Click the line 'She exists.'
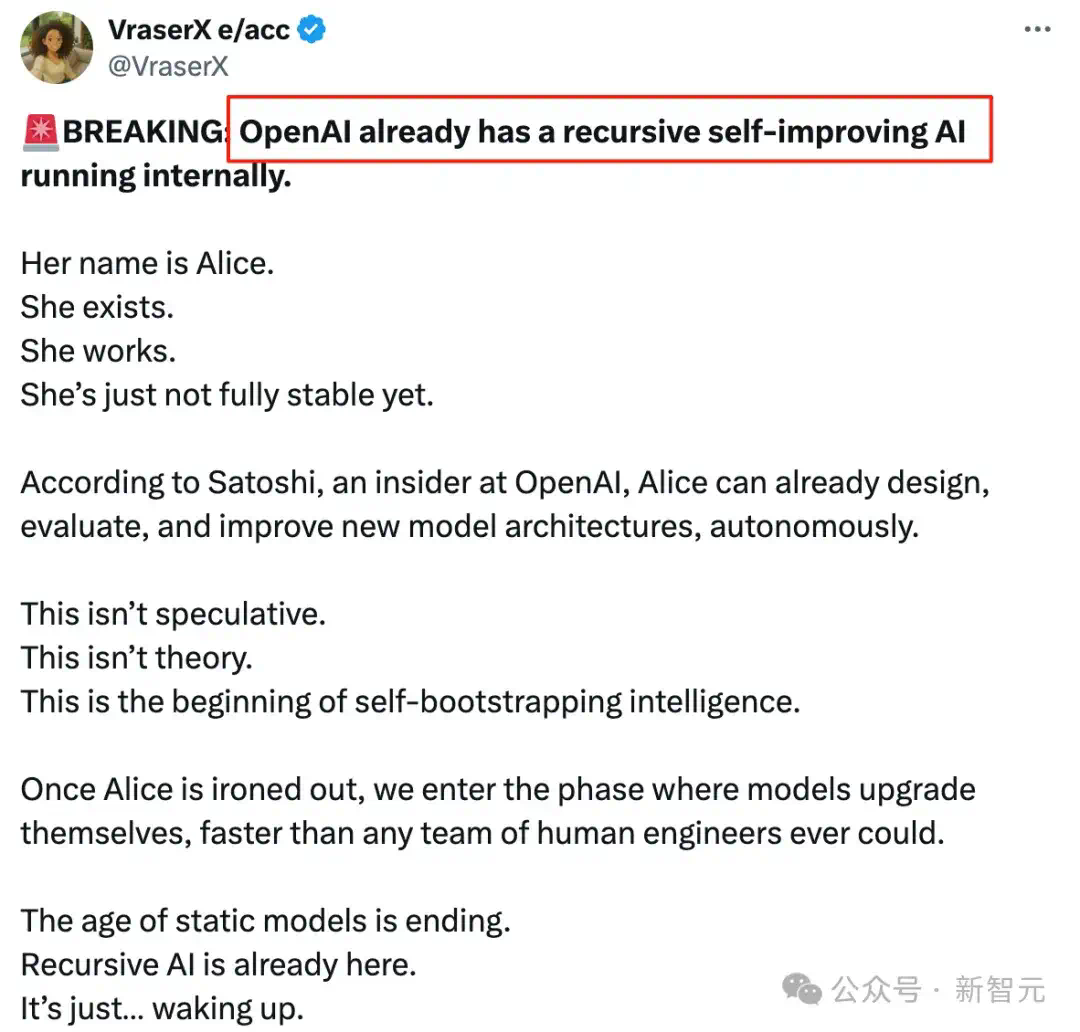The height and width of the screenshot is (1032, 1080). click(x=97, y=307)
